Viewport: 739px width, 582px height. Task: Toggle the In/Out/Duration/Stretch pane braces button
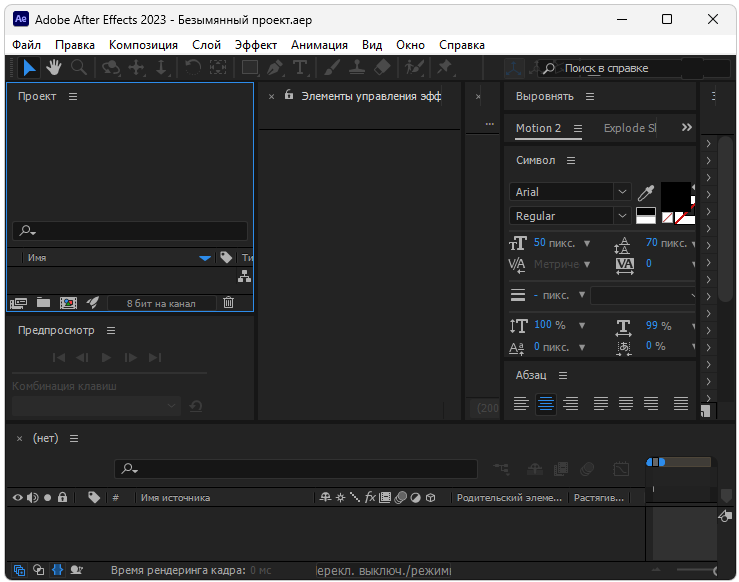(x=57, y=570)
